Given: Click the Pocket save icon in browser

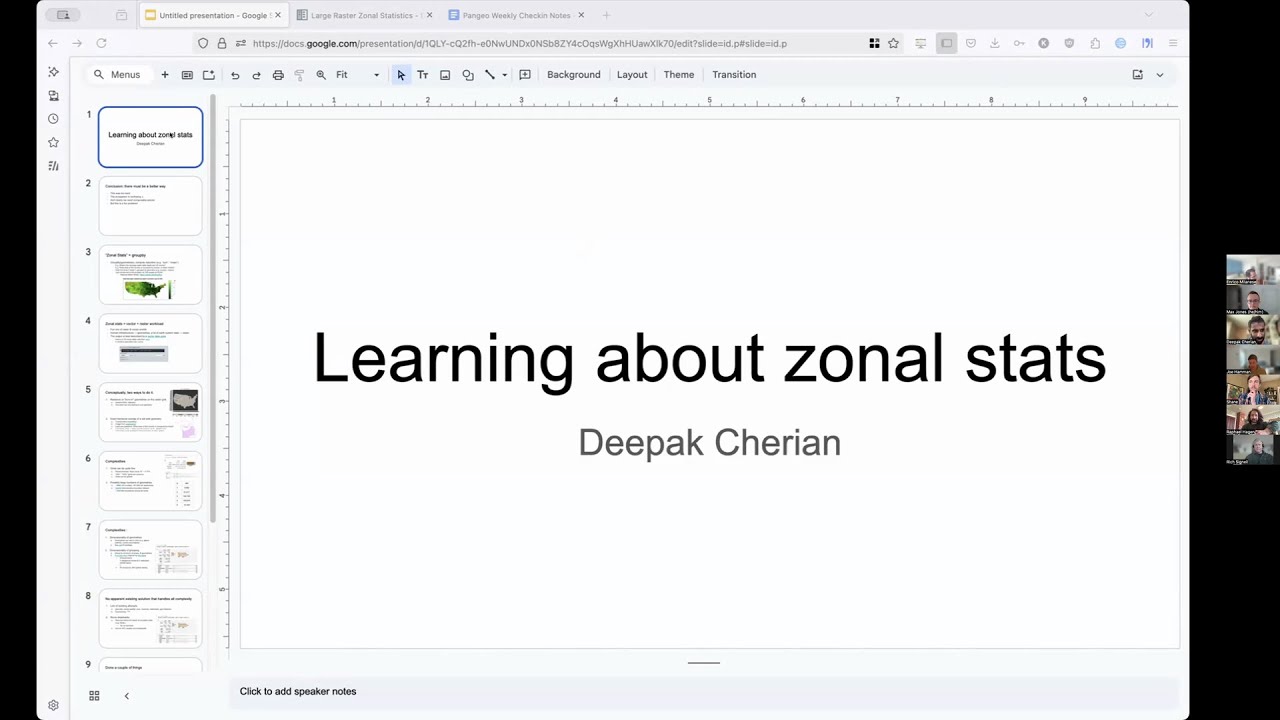Looking at the screenshot, I should click(x=970, y=43).
